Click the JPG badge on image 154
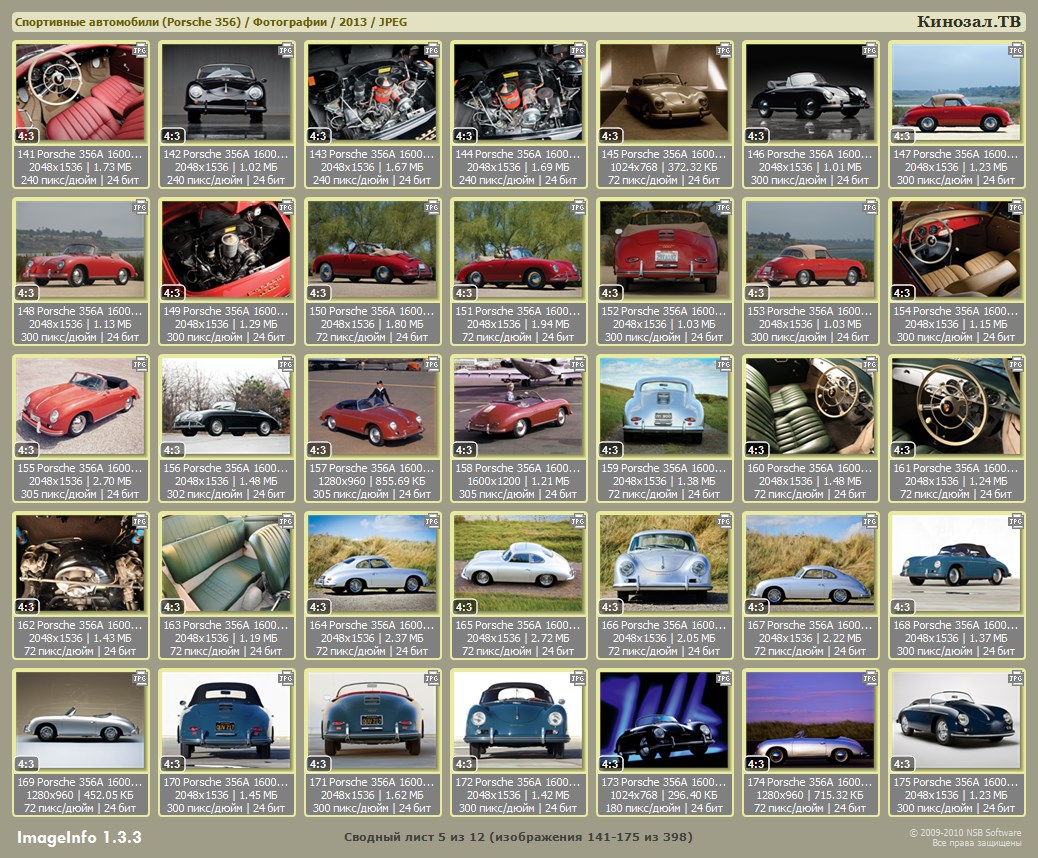 pos(1015,206)
